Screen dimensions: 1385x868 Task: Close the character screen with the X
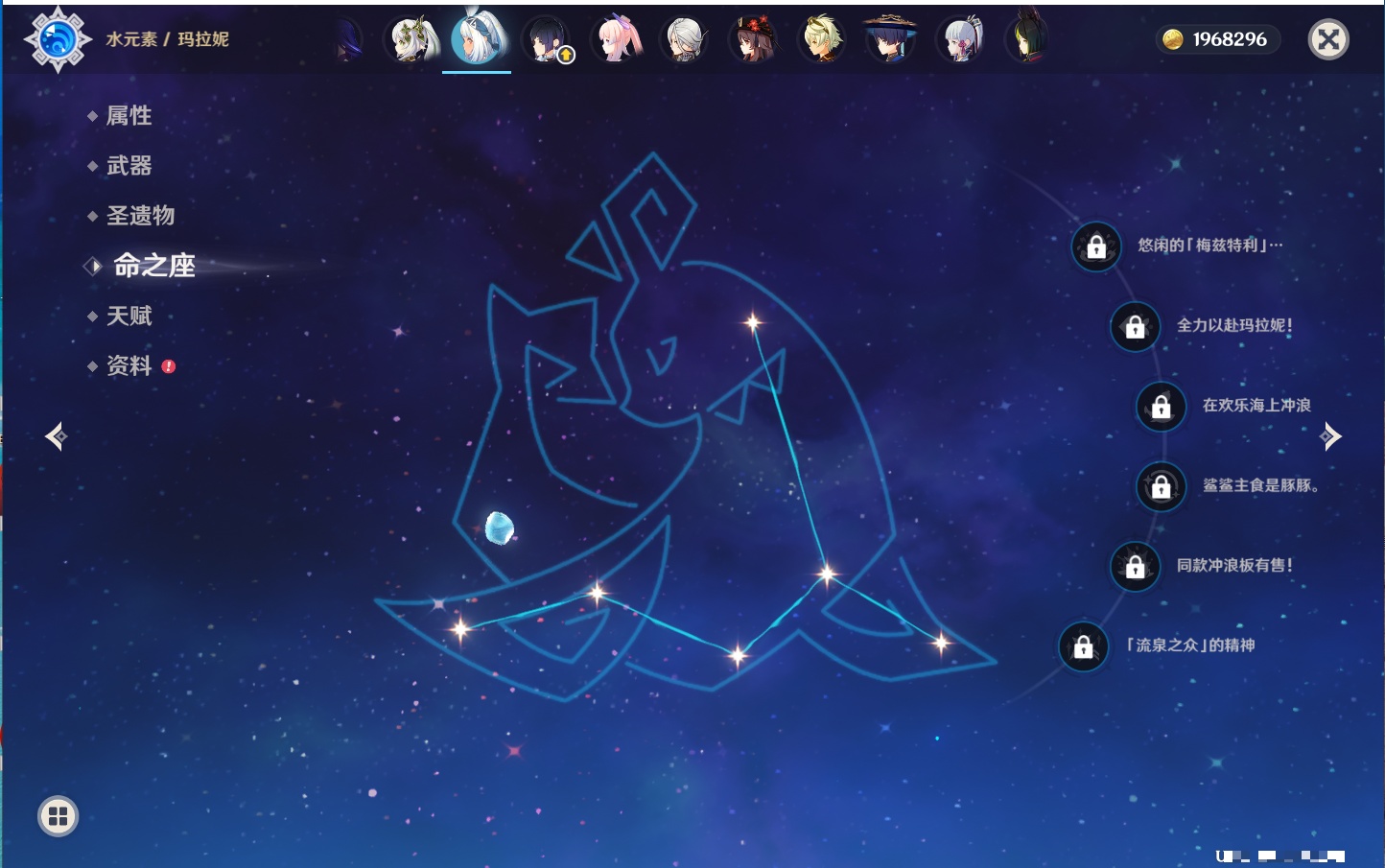(1328, 39)
